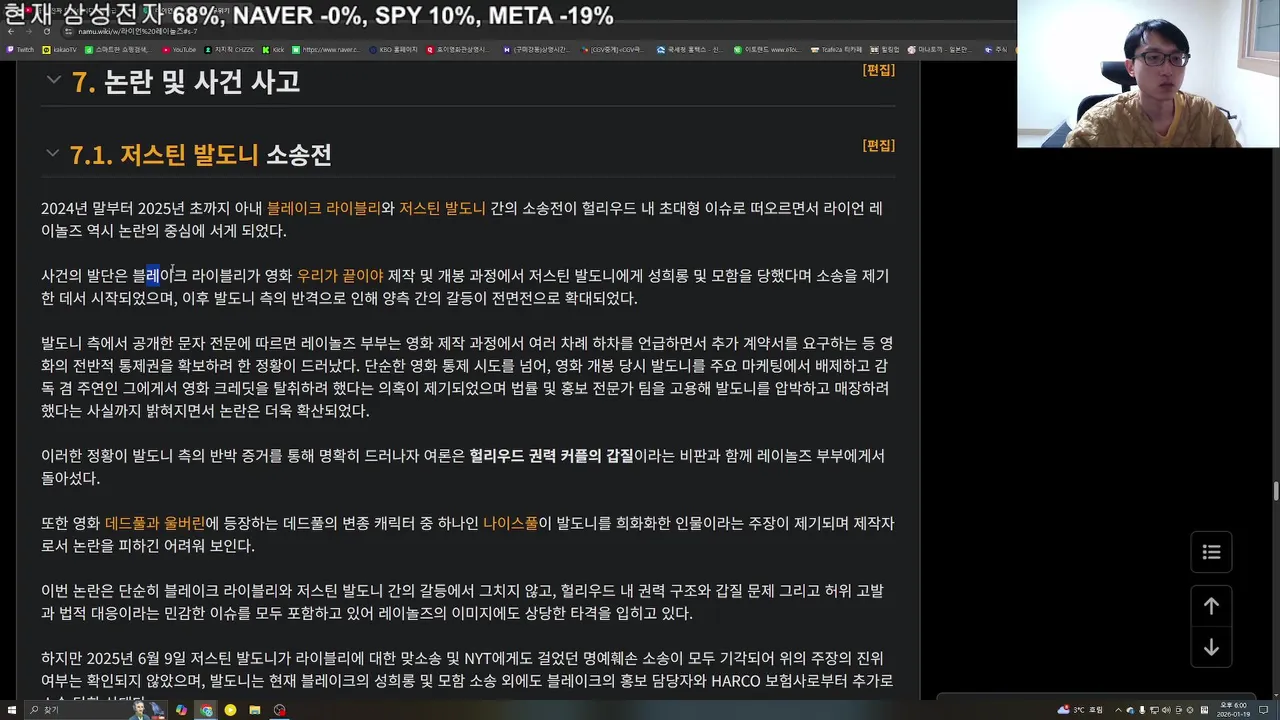Collapse section 7 논란 및 사건 사고

pyautogui.click(x=53, y=81)
